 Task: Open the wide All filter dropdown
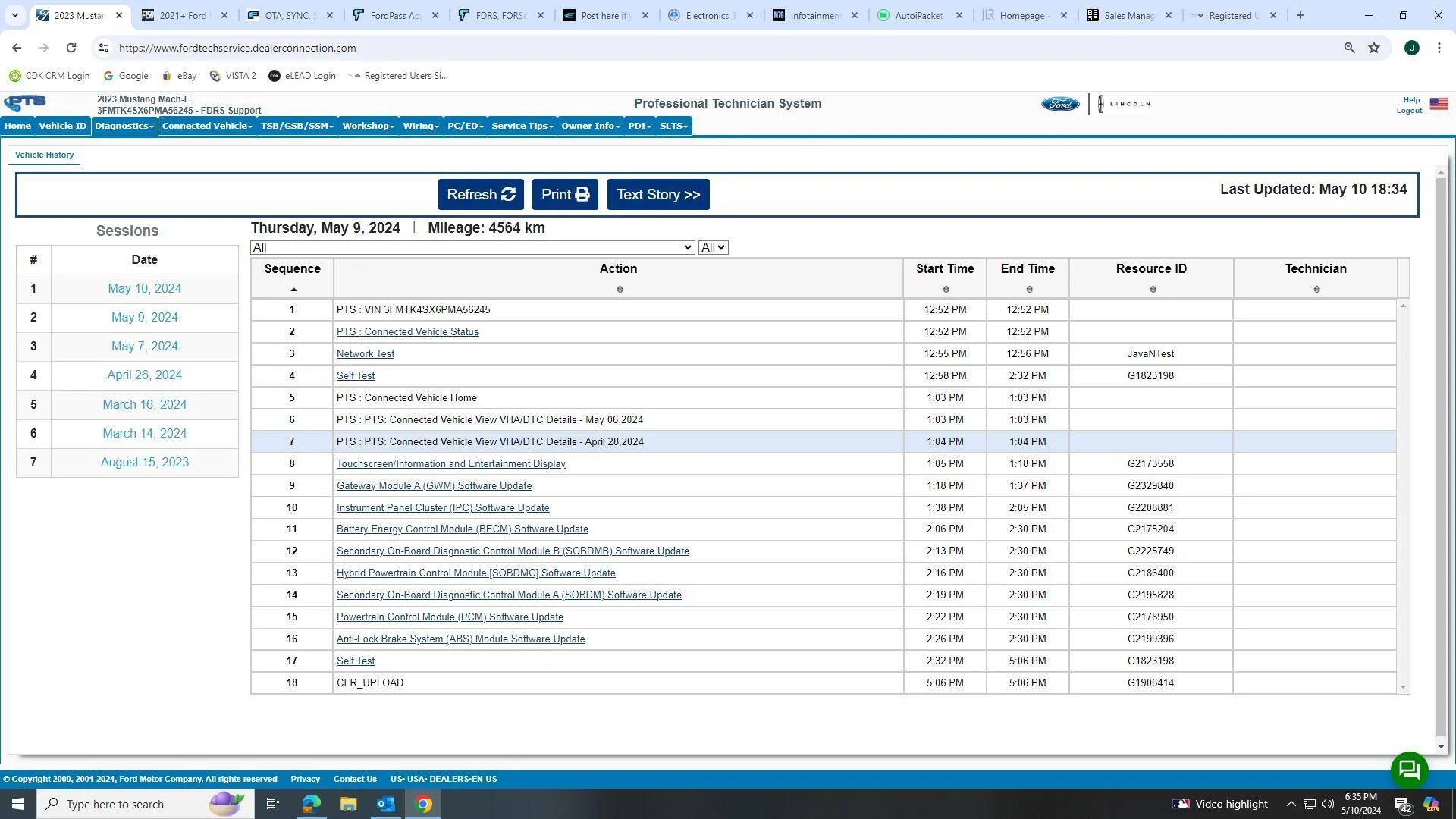click(x=472, y=248)
